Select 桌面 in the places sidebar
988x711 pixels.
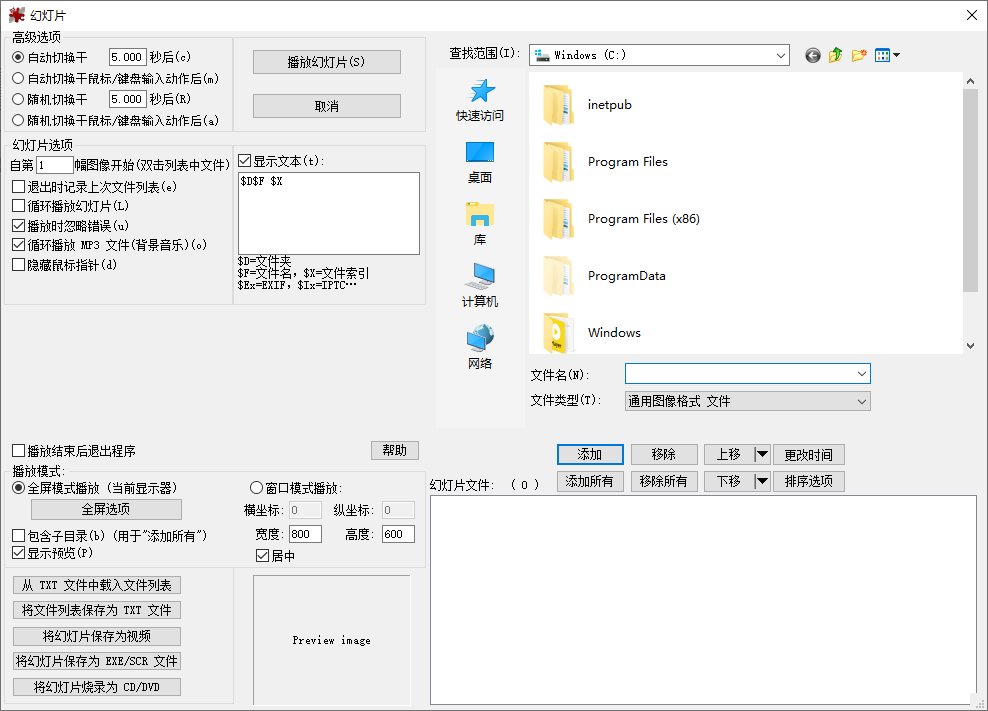(x=480, y=162)
